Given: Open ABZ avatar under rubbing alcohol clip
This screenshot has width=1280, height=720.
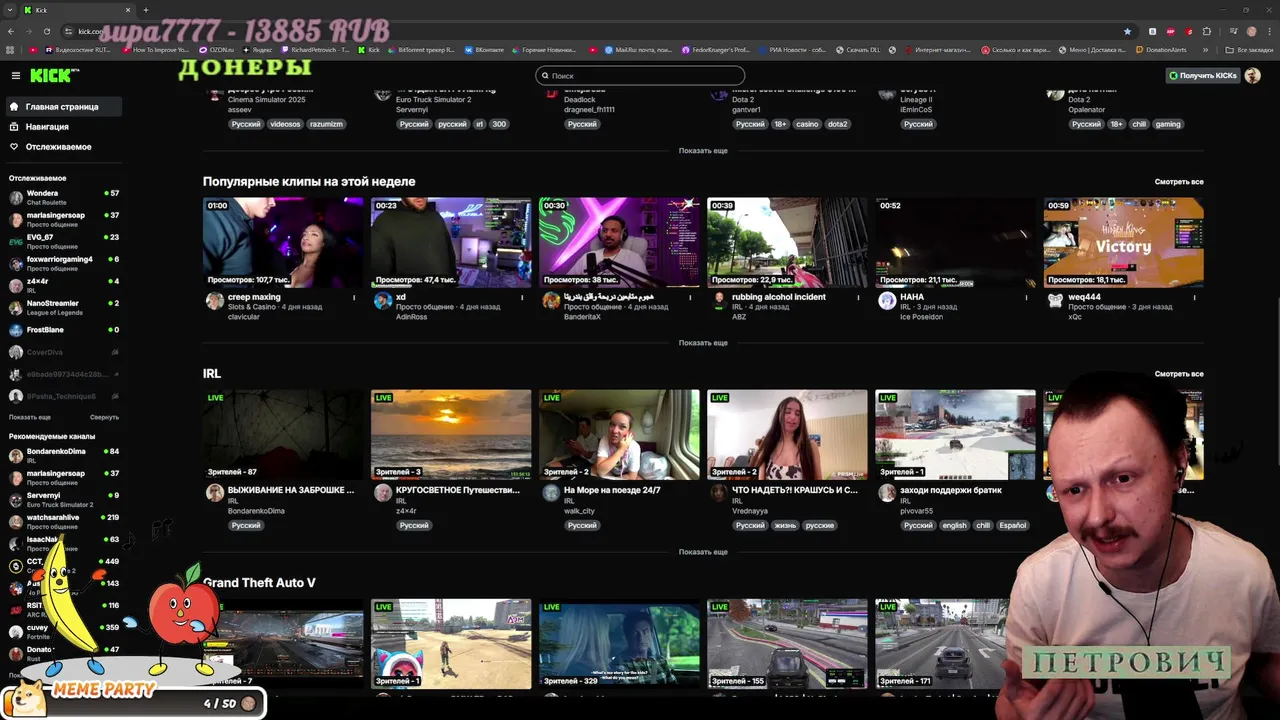Looking at the screenshot, I should 718,301.
